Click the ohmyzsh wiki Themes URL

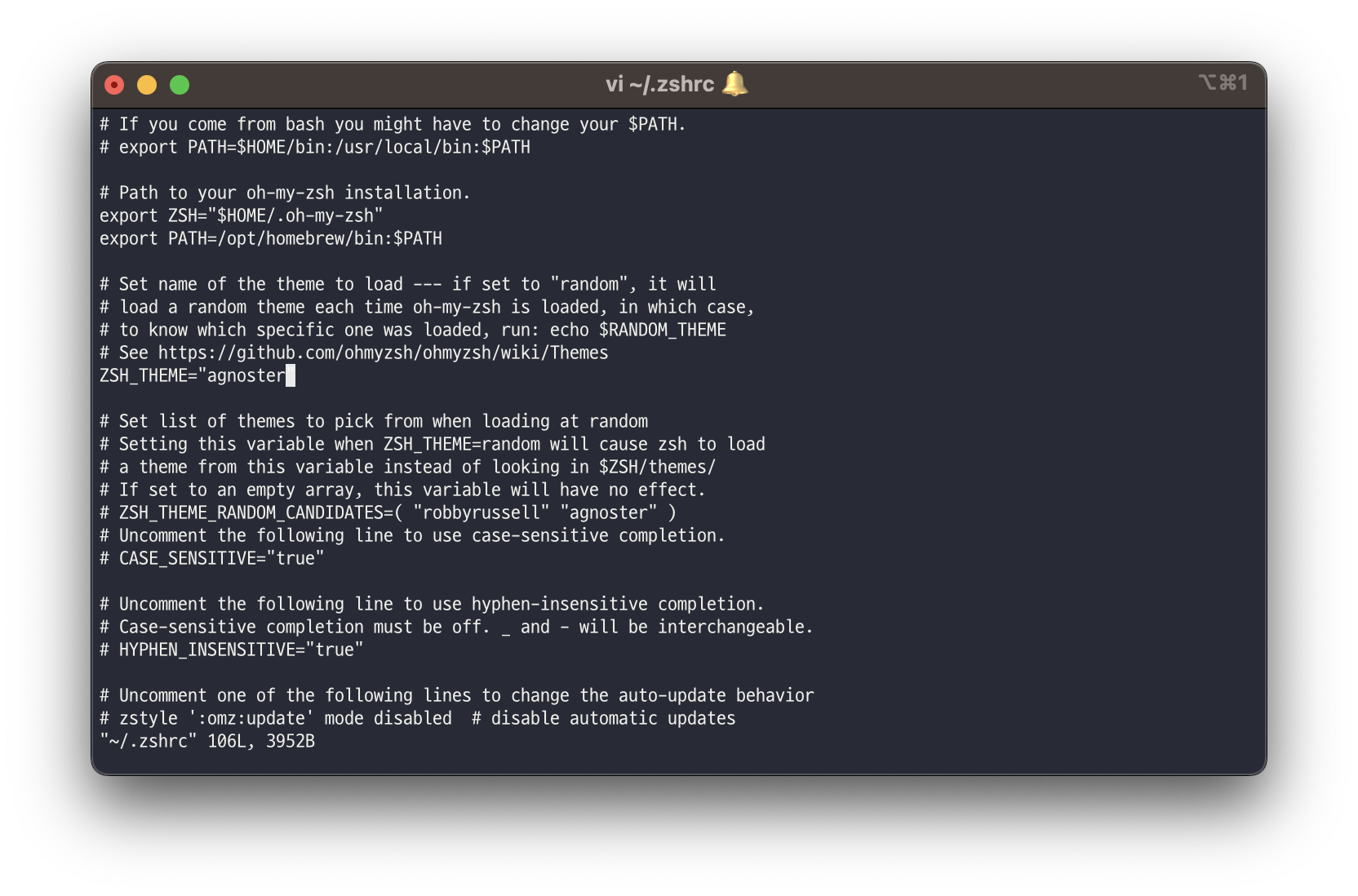pyautogui.click(x=384, y=353)
